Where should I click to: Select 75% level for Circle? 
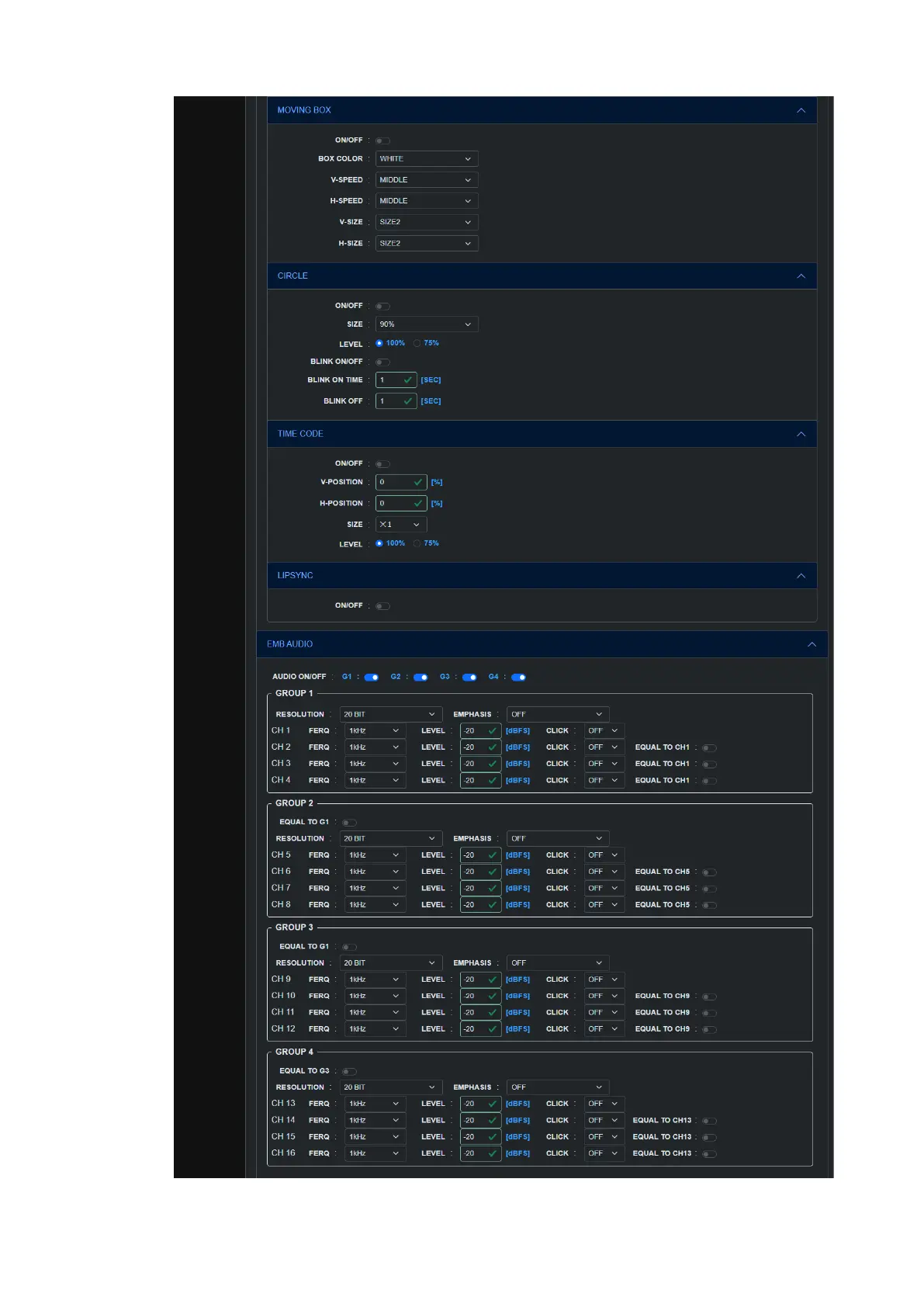pyautogui.click(x=417, y=343)
